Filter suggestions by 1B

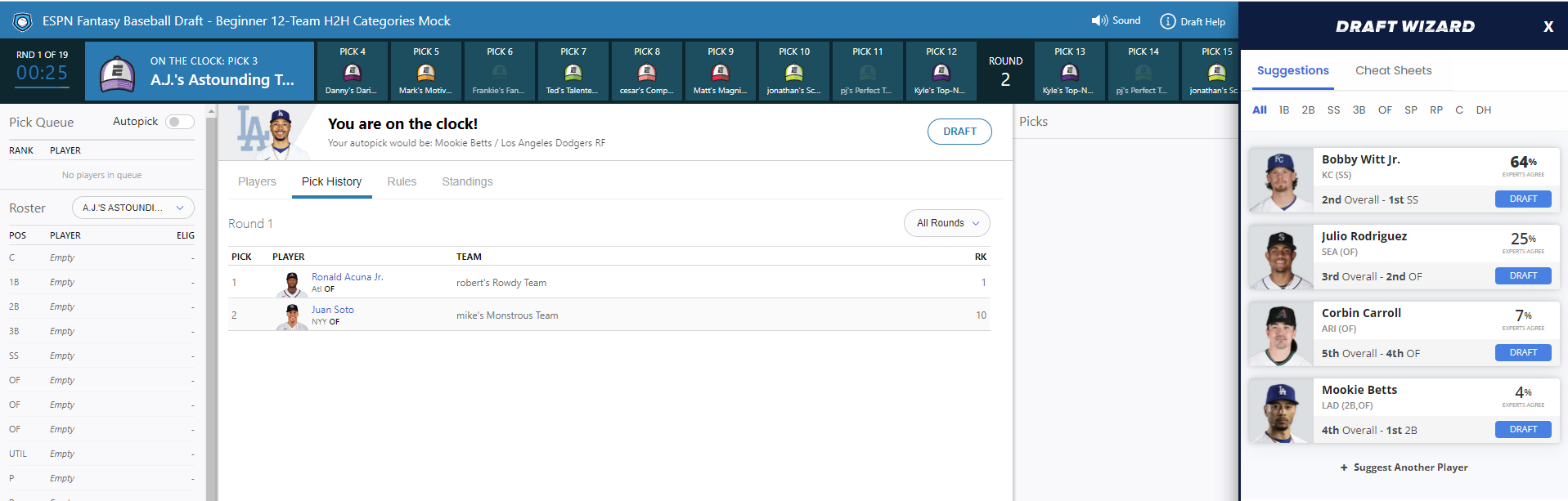[x=1284, y=110]
